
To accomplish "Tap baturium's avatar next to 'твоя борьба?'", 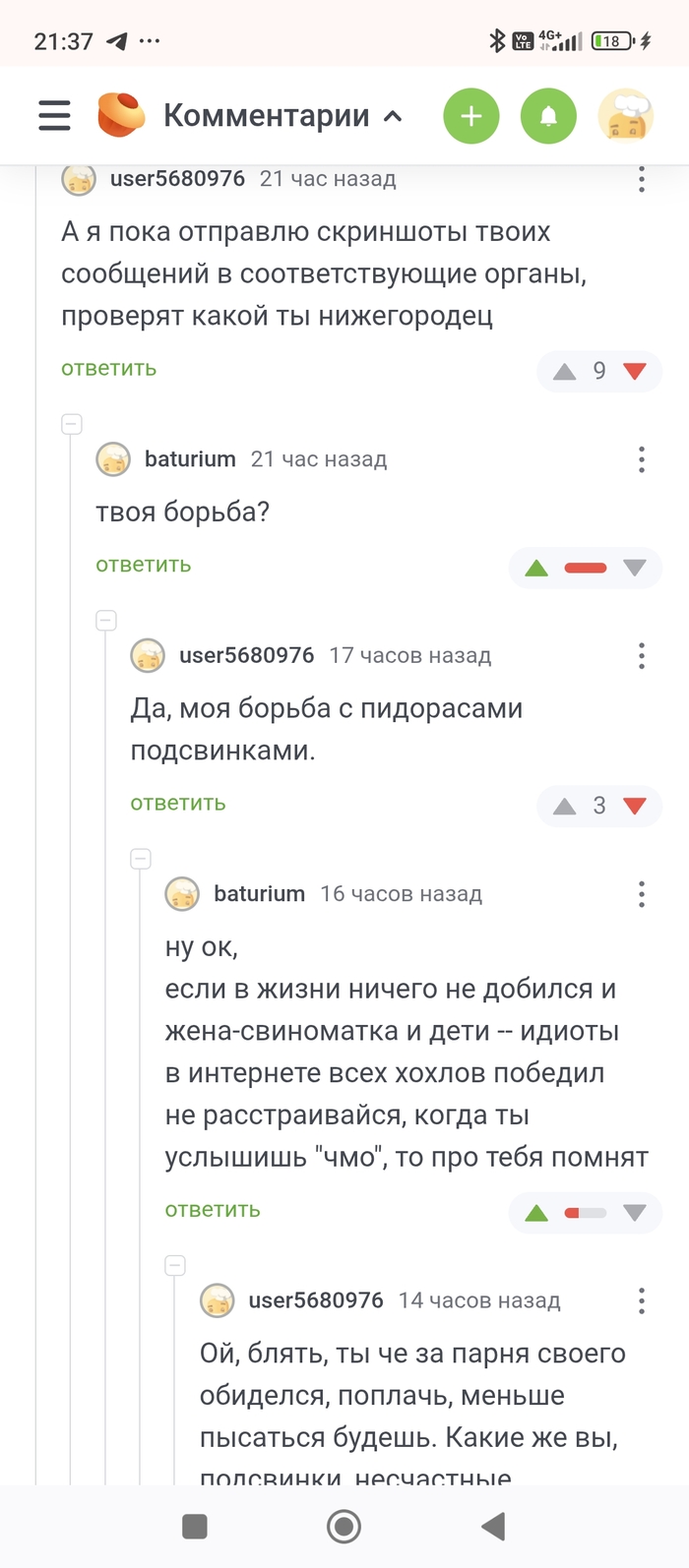I will pyautogui.click(x=113, y=459).
